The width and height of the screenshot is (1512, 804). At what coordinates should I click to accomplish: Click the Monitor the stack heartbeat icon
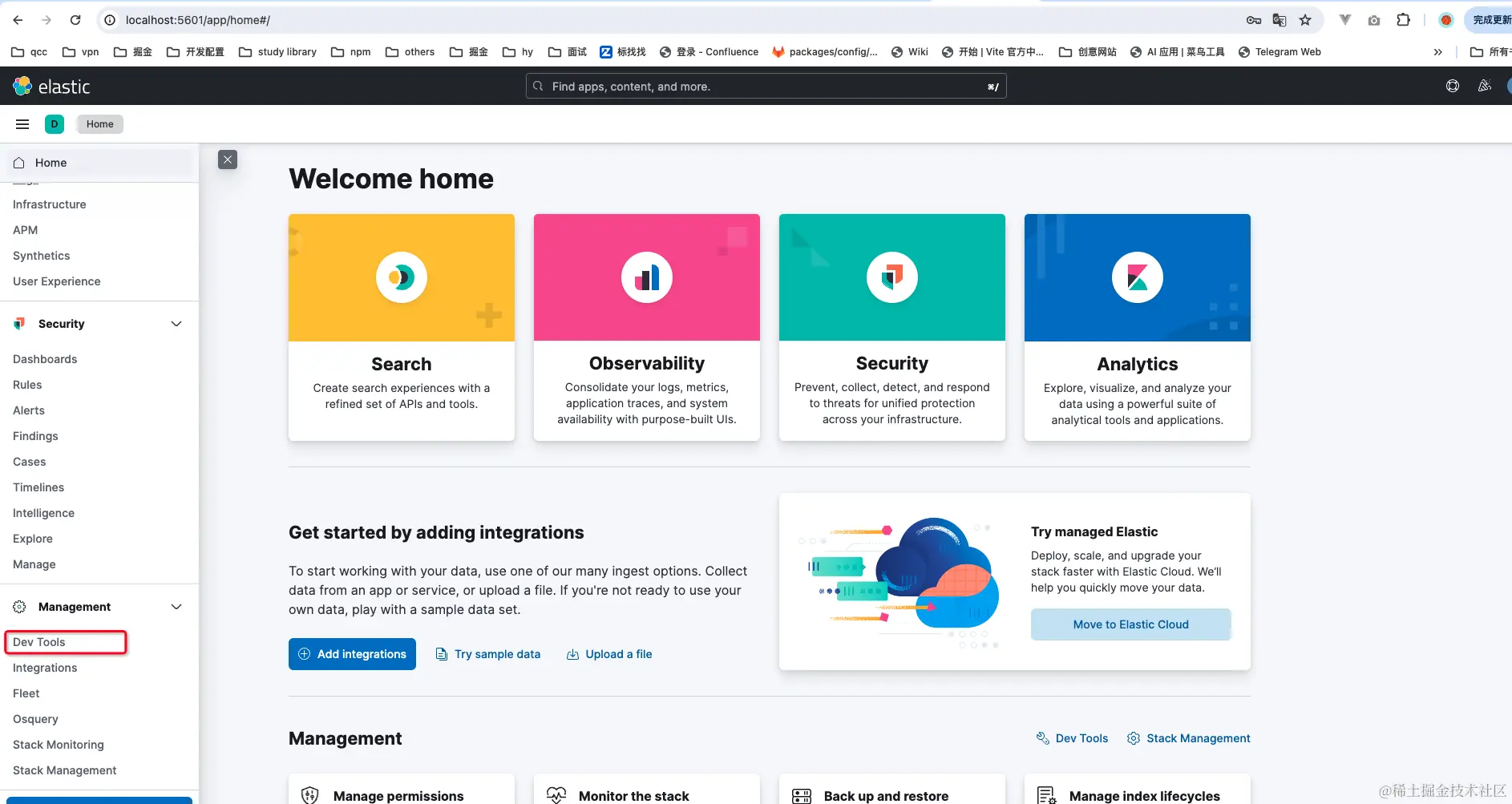coord(556,795)
